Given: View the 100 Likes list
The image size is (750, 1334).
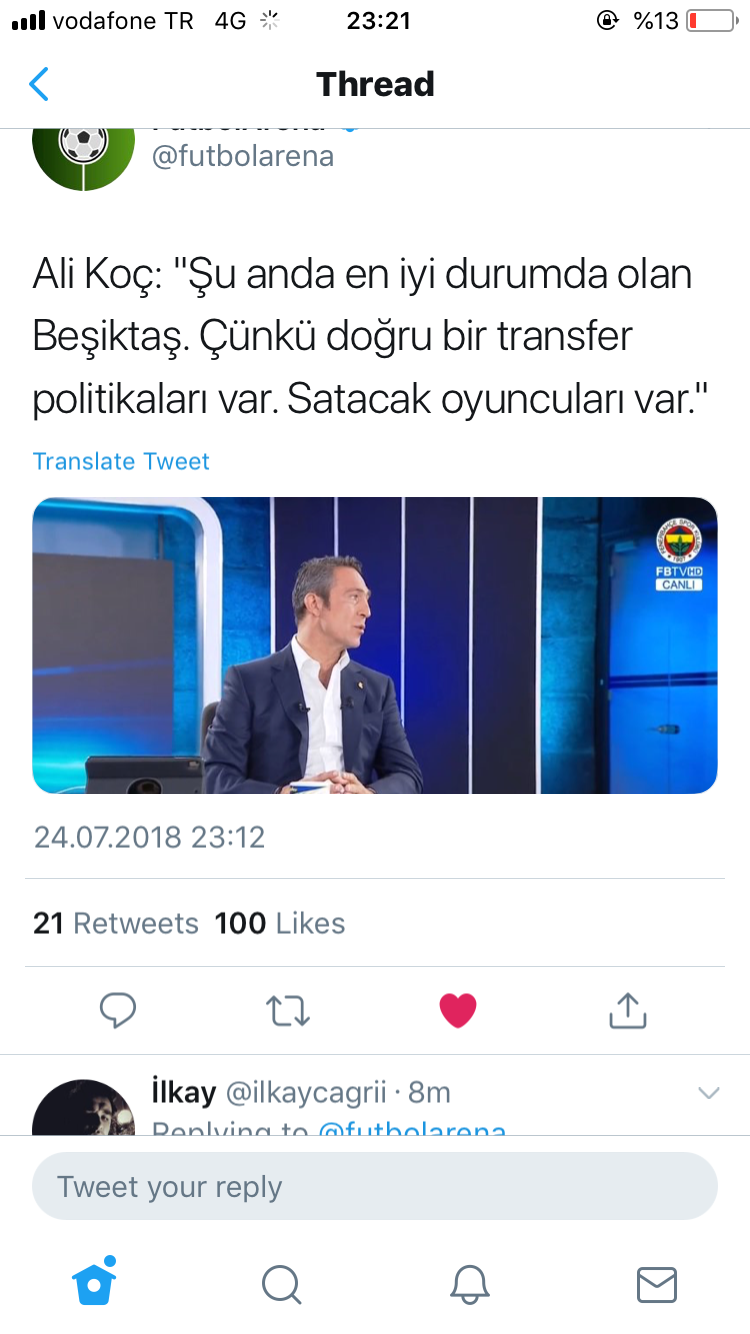Looking at the screenshot, I should pyautogui.click(x=280, y=923).
